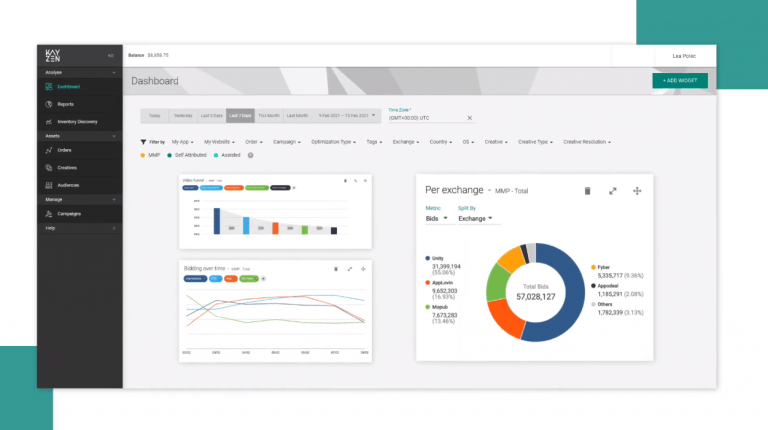Click the move handle on Per exchange widget

637,190
